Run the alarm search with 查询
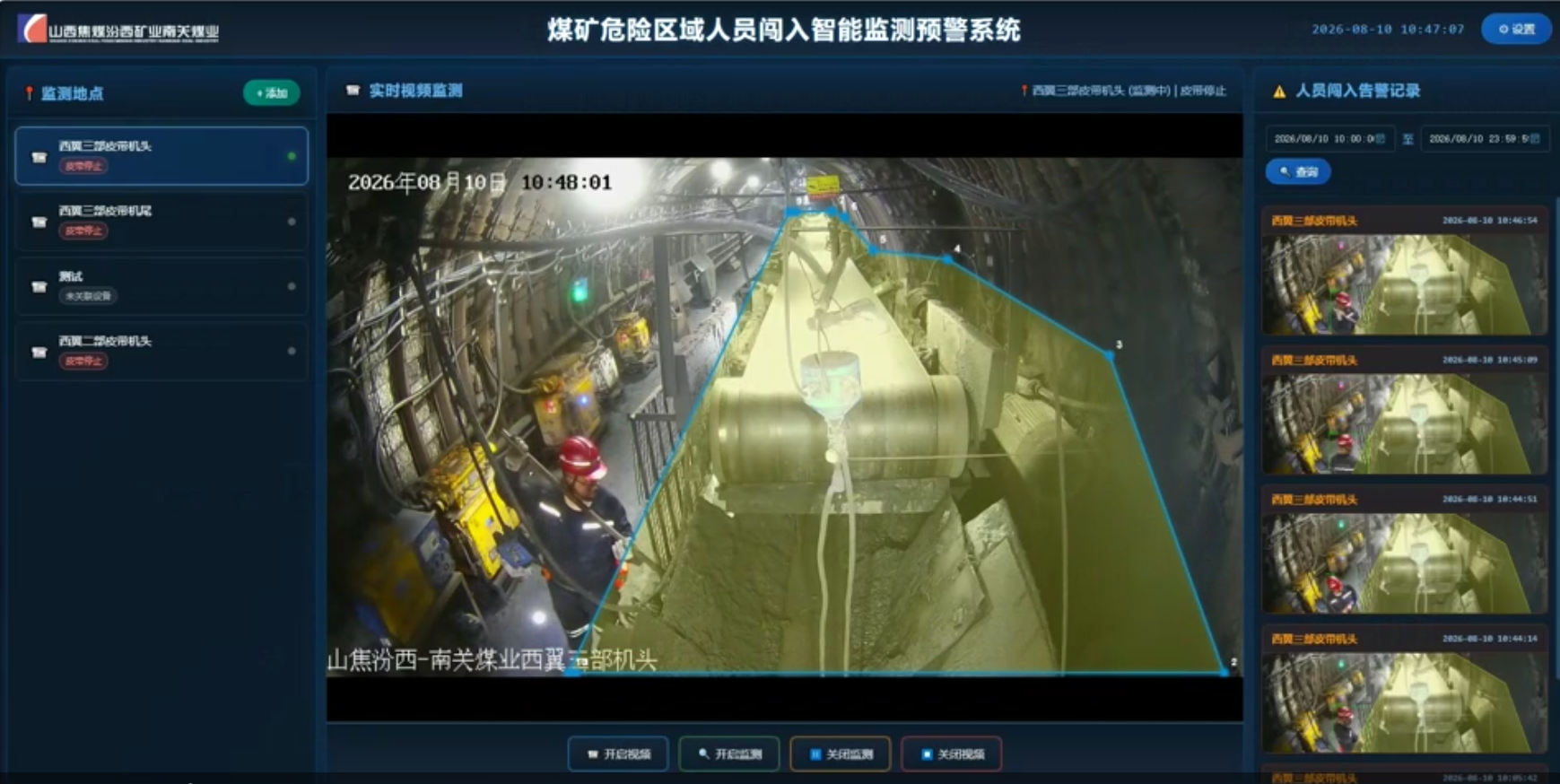Screen dimensions: 1560x784 1298,171
